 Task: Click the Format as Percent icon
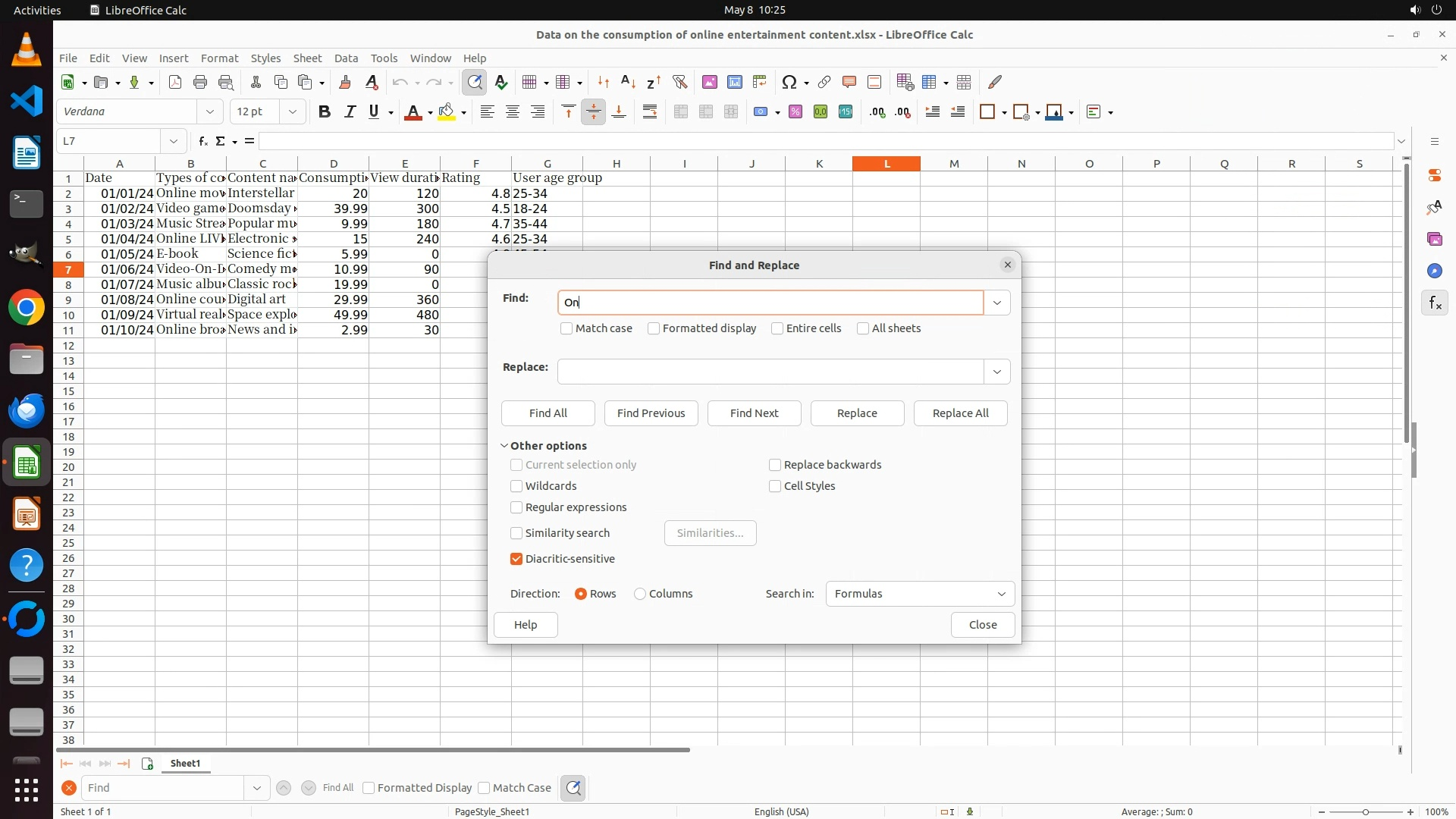[x=795, y=112]
